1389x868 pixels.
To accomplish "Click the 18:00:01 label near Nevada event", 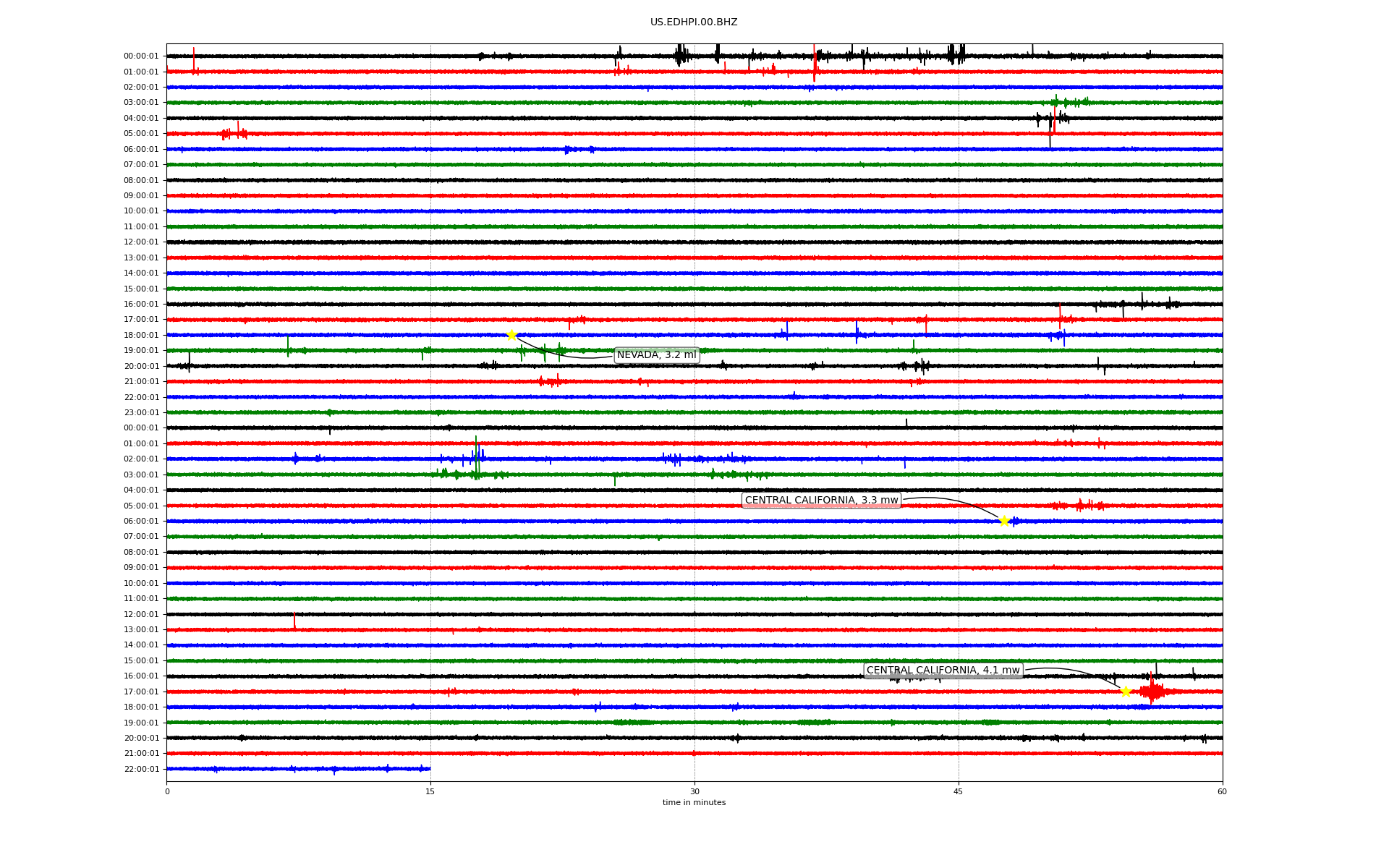I will point(141,335).
